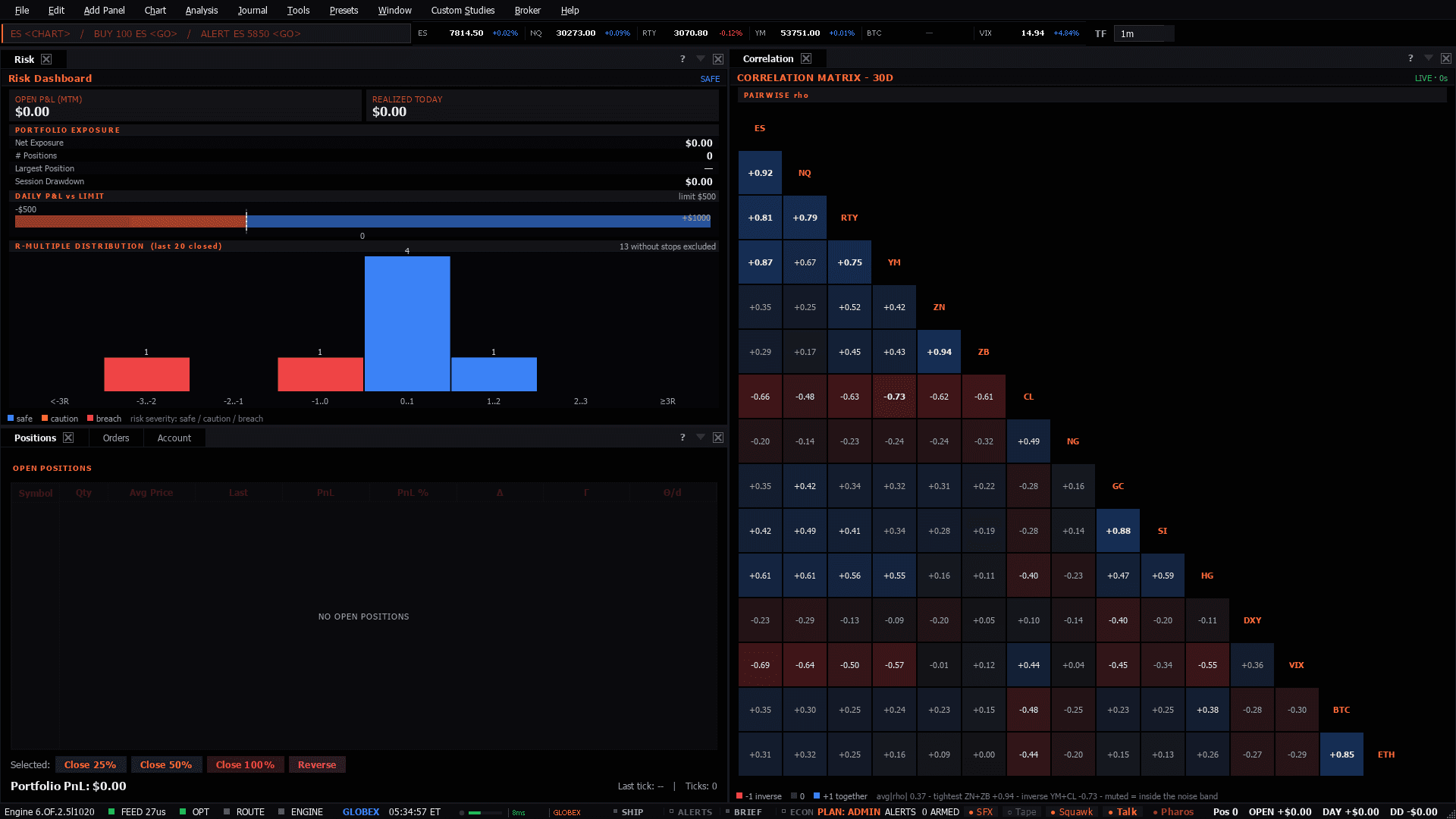Open Correlation panel help icon
This screenshot has height=819, width=1456.
click(x=1410, y=58)
